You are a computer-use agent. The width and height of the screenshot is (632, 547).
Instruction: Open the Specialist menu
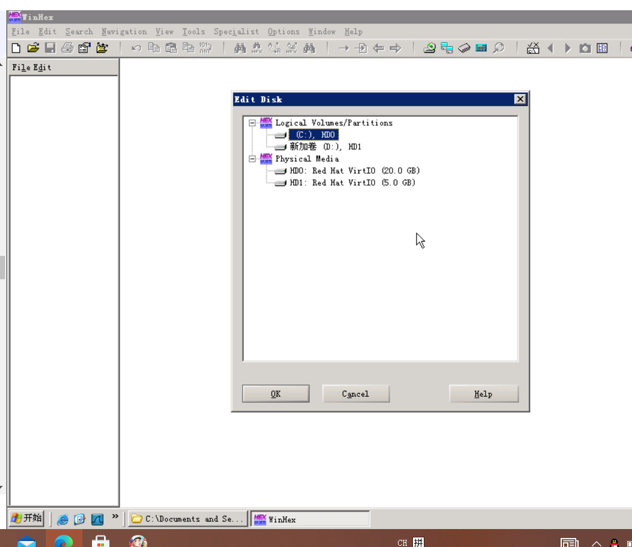coord(236,31)
